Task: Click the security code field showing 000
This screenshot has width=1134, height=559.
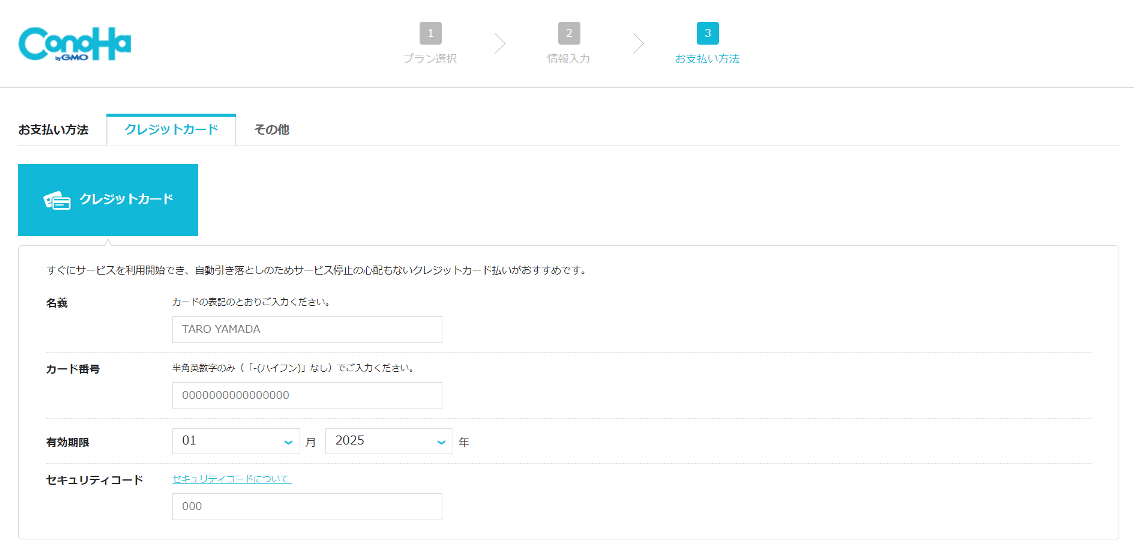Action: click(307, 506)
